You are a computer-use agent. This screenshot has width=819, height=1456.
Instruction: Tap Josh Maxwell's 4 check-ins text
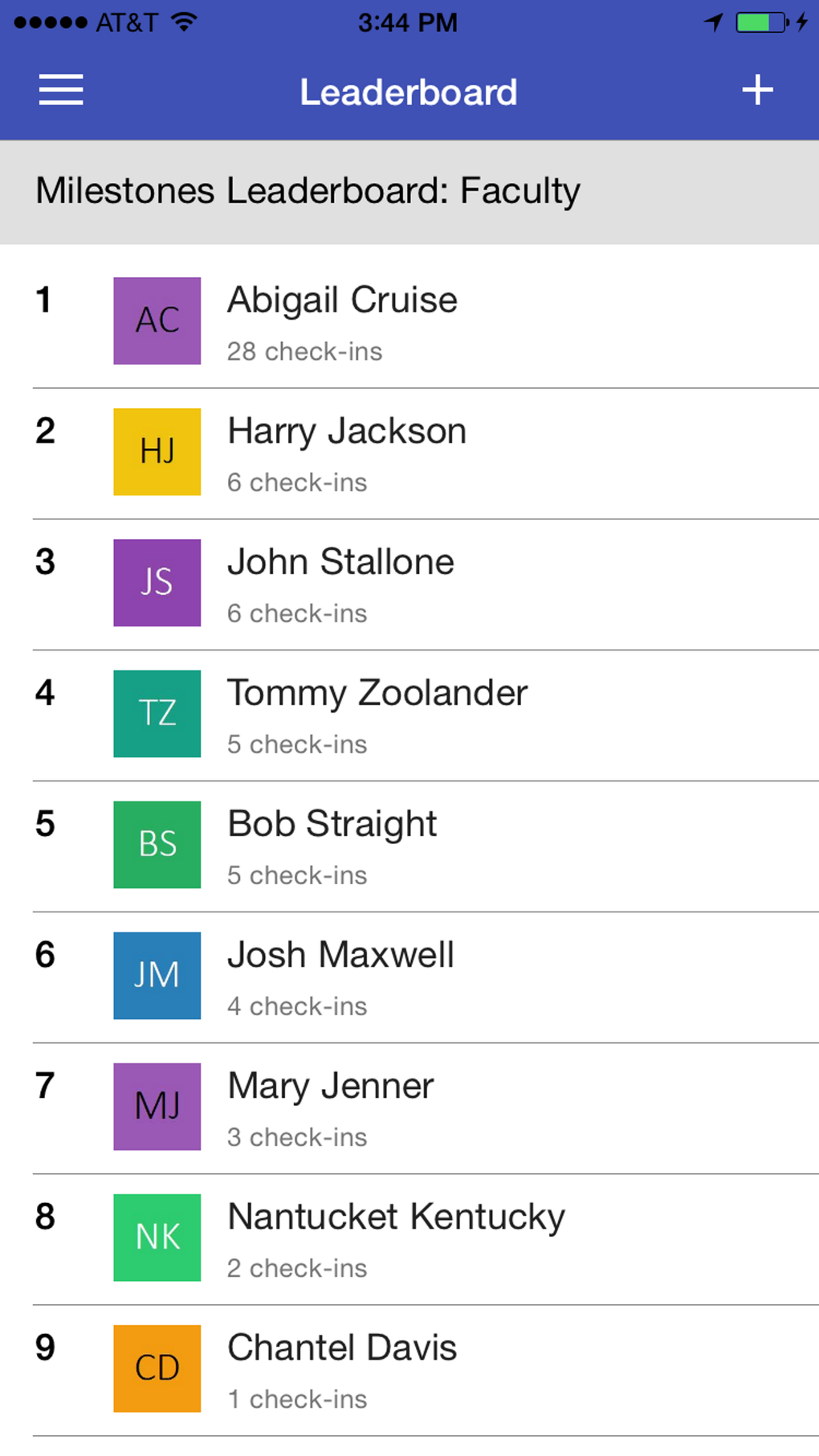point(297,1006)
